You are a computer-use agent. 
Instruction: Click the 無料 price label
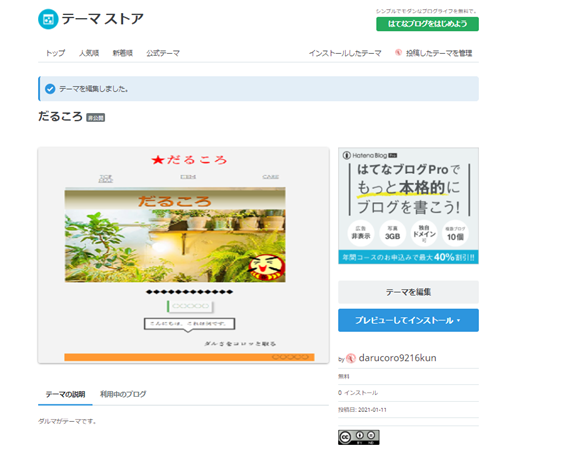pos(344,376)
